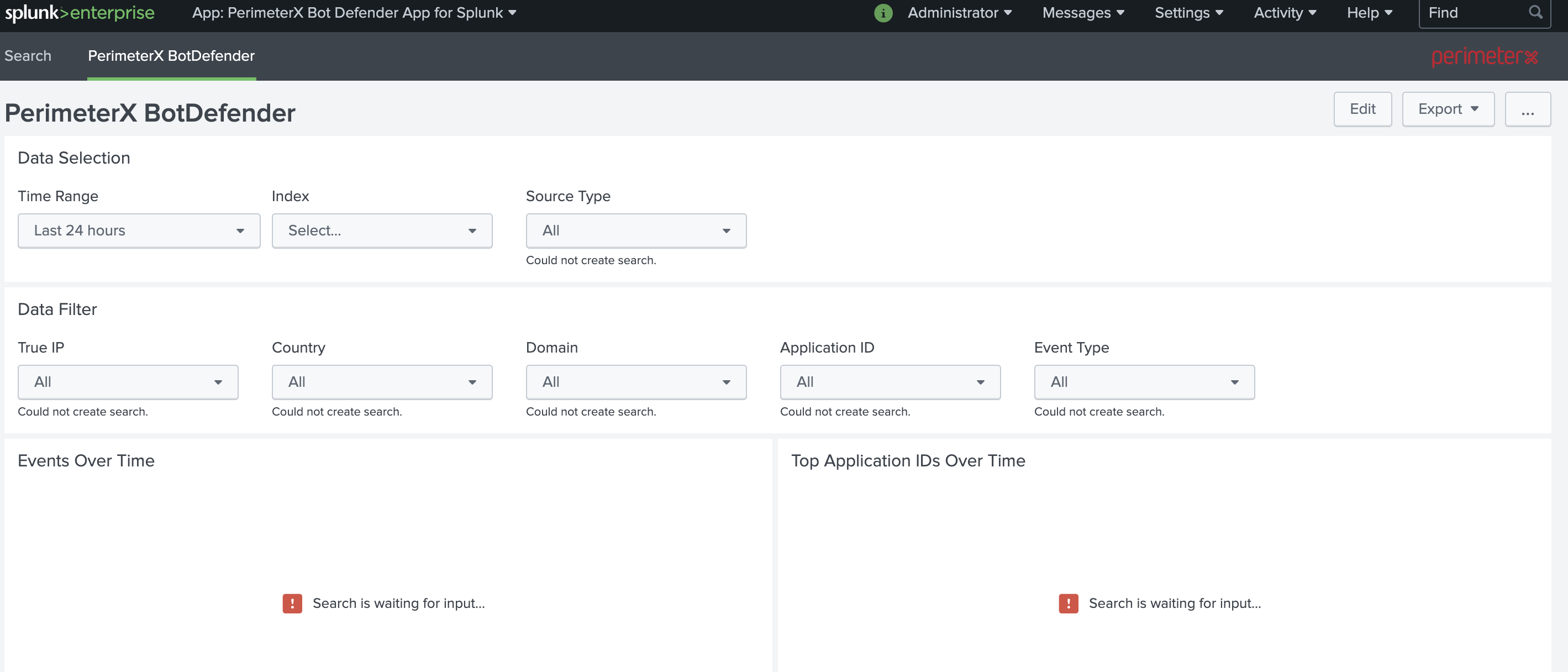Viewport: 1568px width, 672px height.
Task: Switch to the Search tab
Action: pos(28,56)
